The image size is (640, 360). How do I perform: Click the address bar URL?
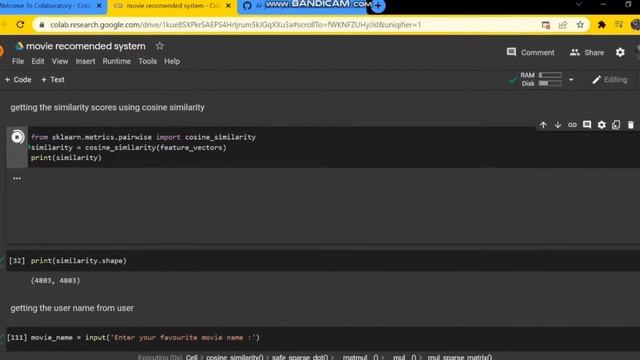(236, 25)
